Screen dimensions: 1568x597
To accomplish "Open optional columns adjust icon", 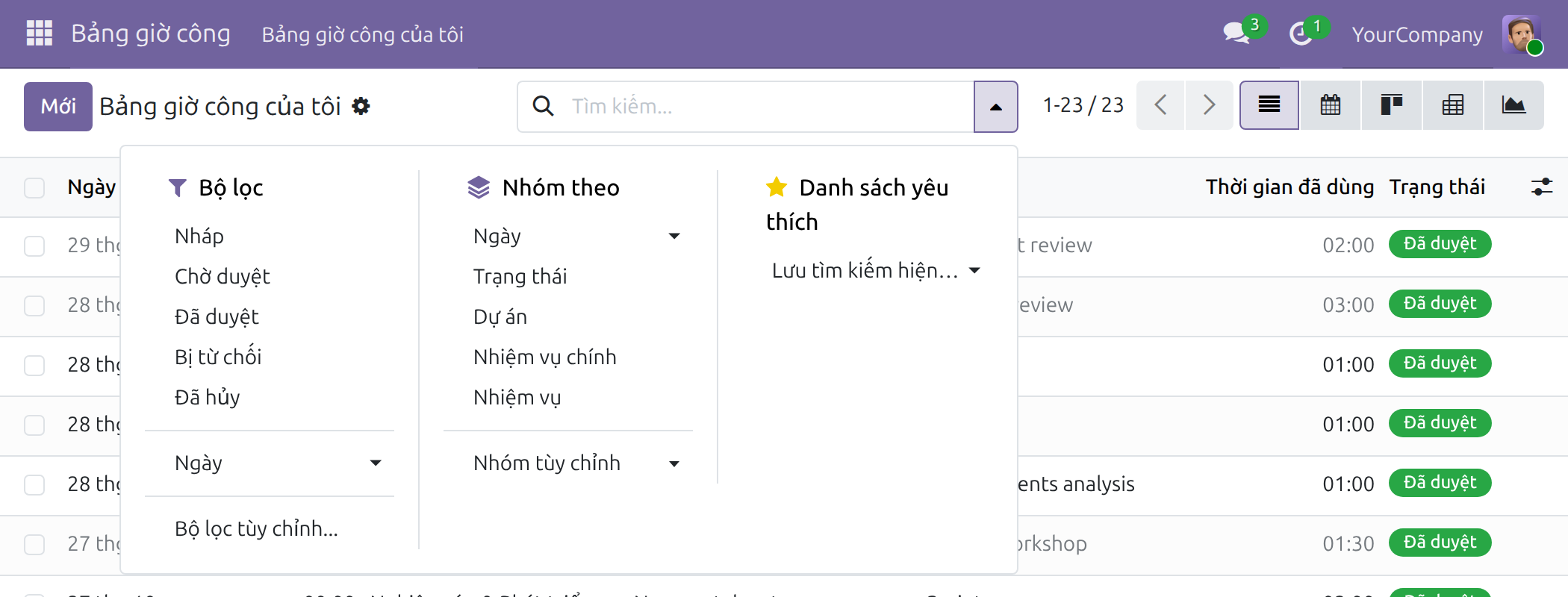I will click(x=1542, y=187).
